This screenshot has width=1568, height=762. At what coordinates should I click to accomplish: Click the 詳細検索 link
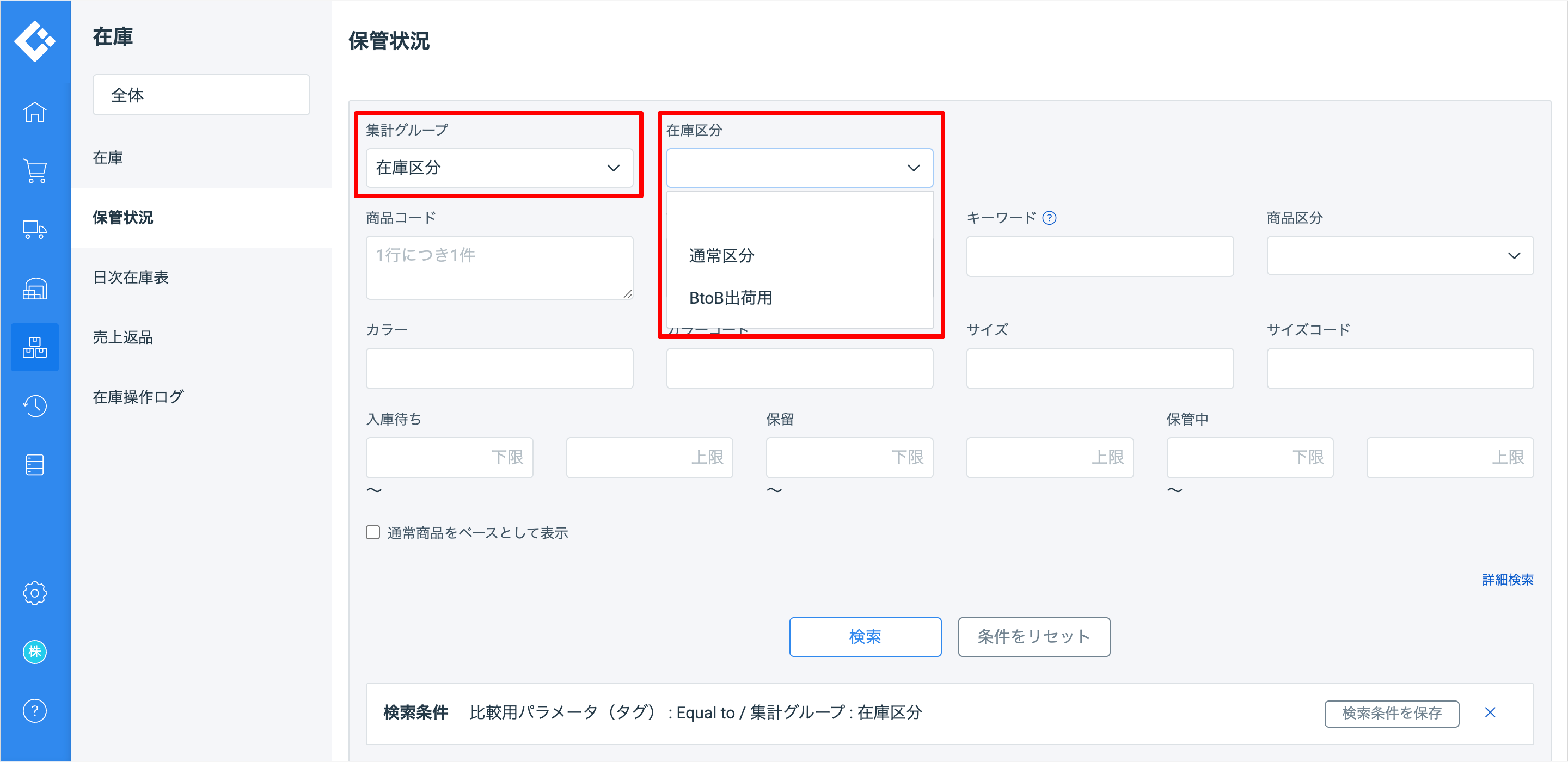click(x=1507, y=580)
